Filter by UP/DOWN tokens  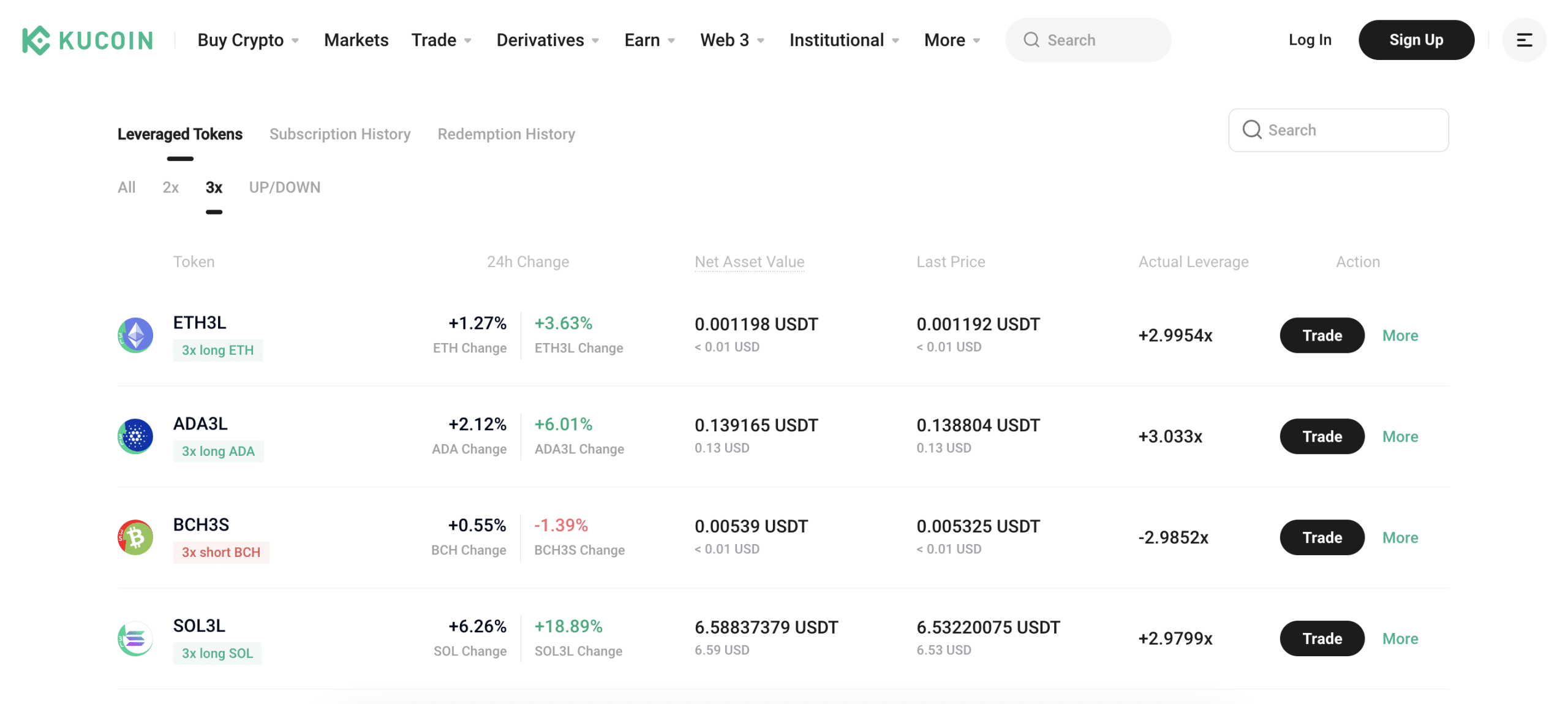(285, 187)
